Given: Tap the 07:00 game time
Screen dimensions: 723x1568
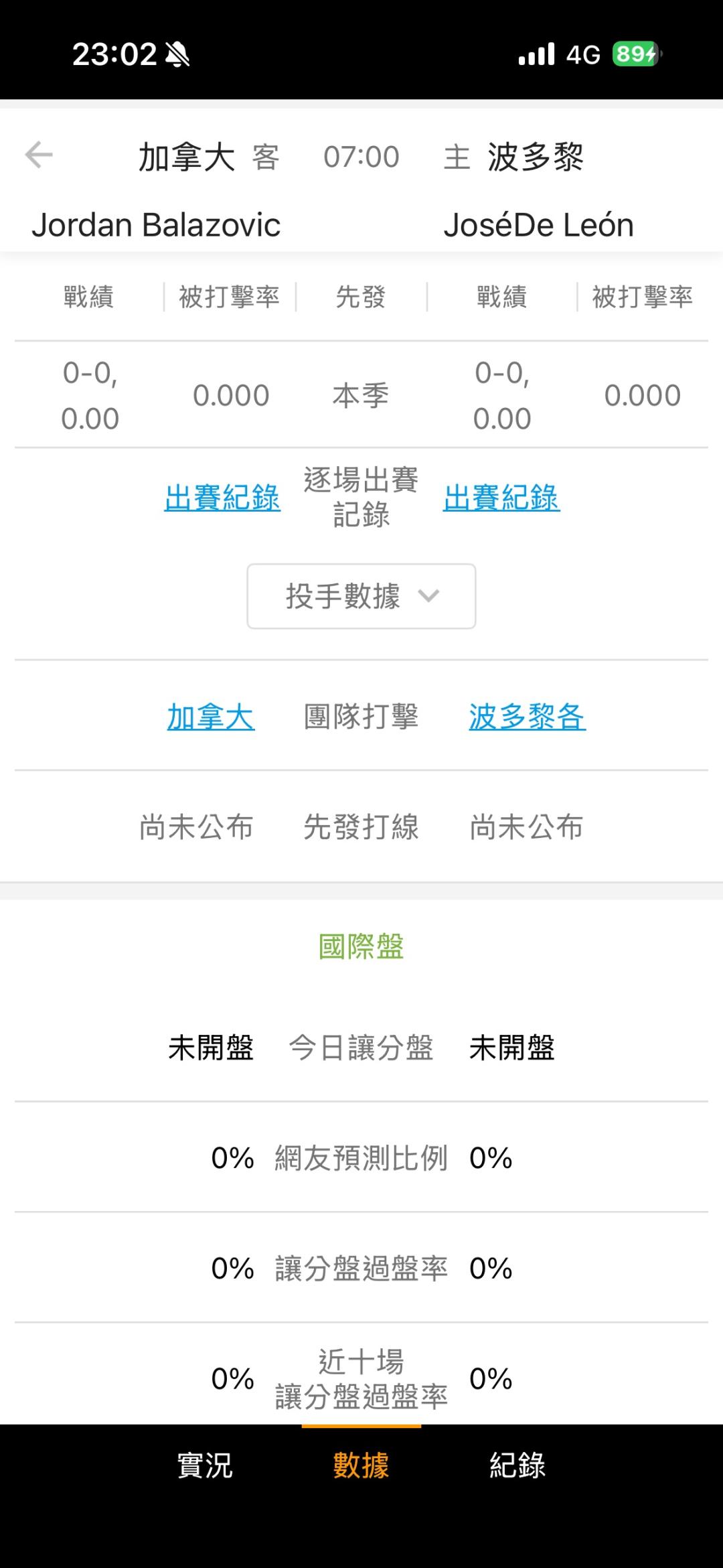Looking at the screenshot, I should coord(361,157).
